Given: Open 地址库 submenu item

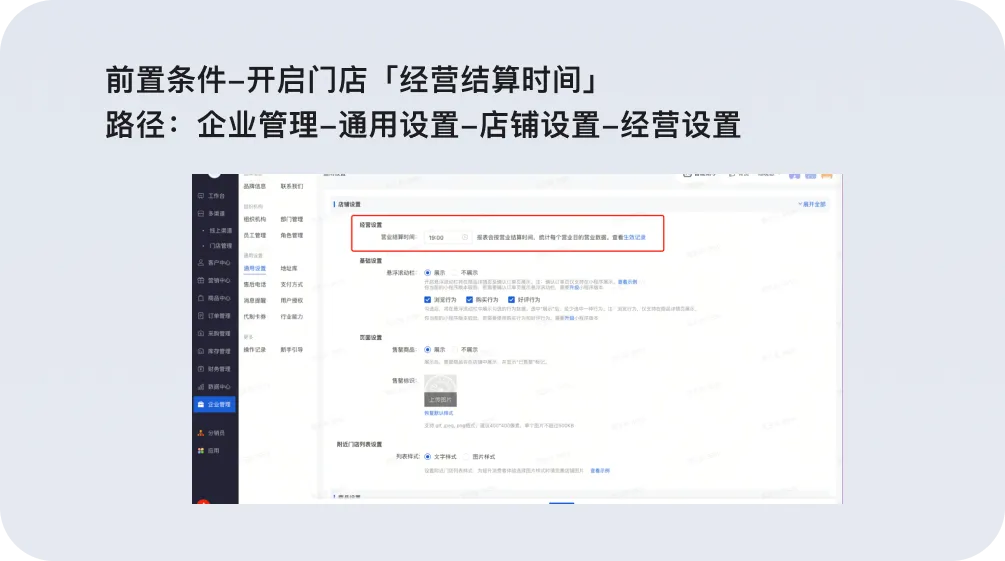Looking at the screenshot, I should [x=289, y=269].
